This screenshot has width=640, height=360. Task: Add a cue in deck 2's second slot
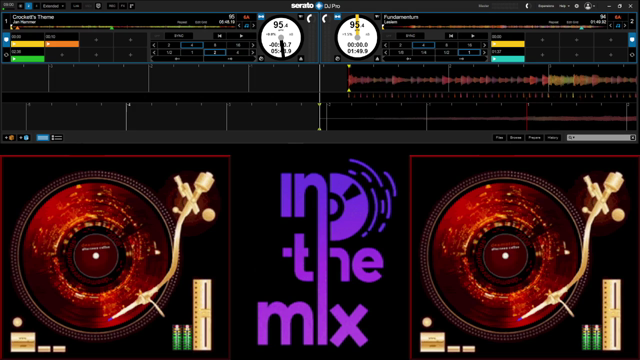pyautogui.click(x=542, y=40)
